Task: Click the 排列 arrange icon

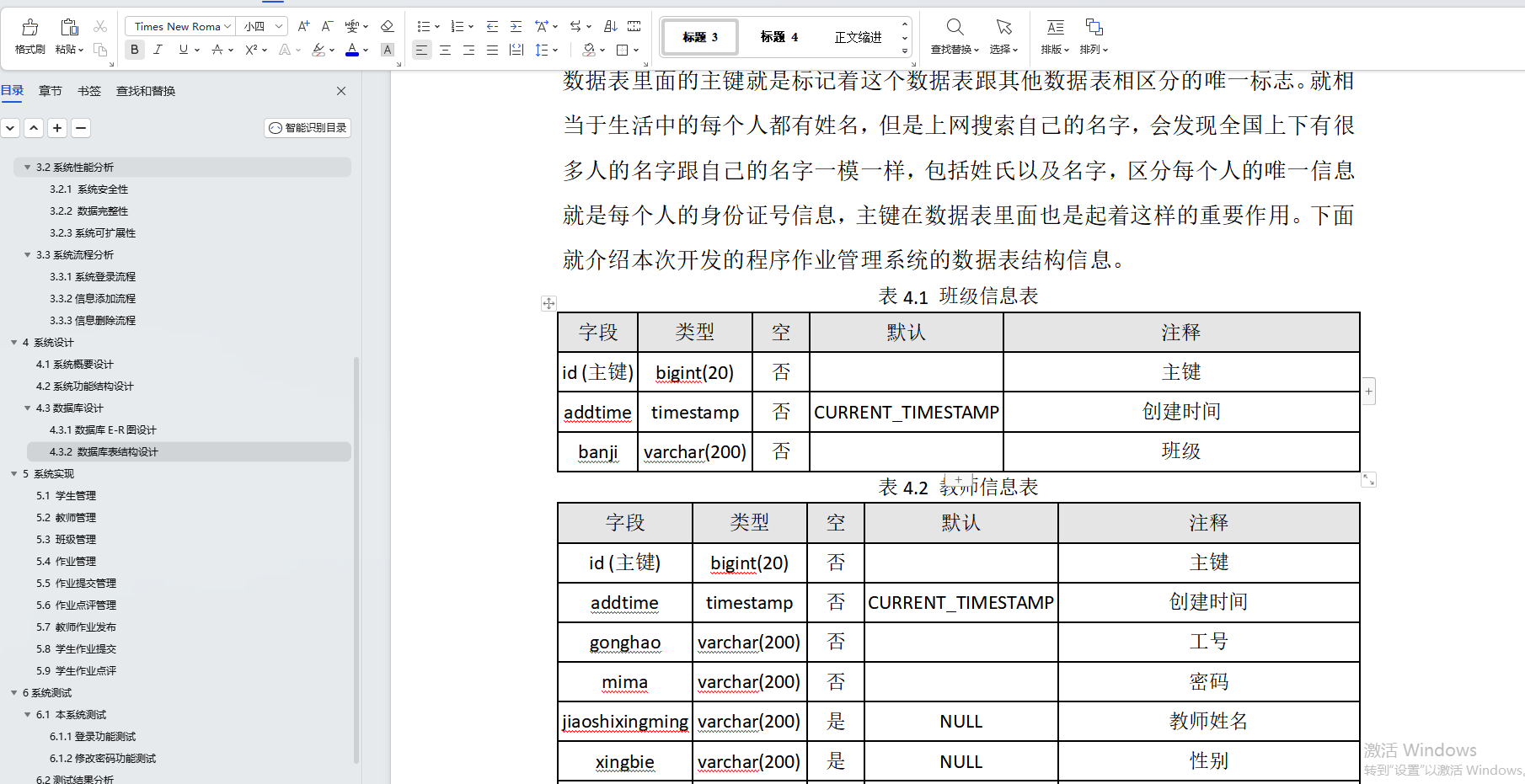Action: click(1092, 35)
